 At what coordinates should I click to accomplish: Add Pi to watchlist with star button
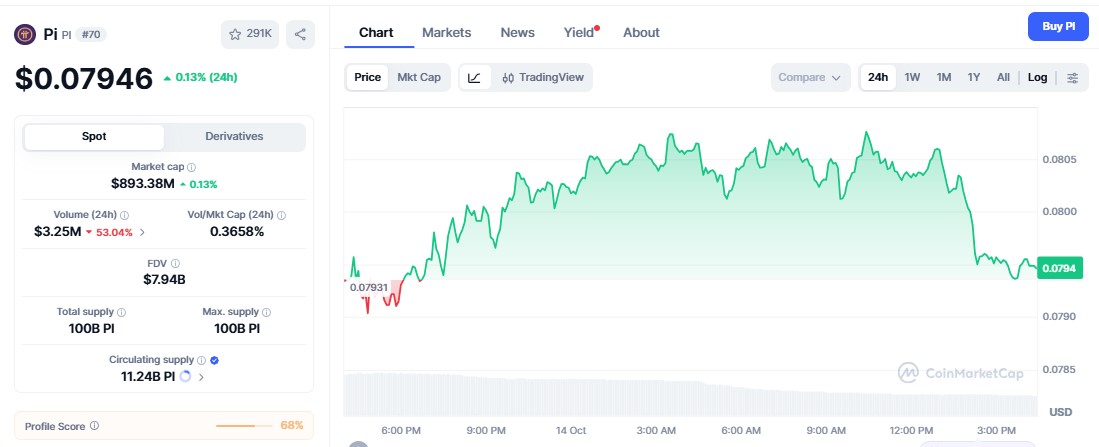click(250, 34)
